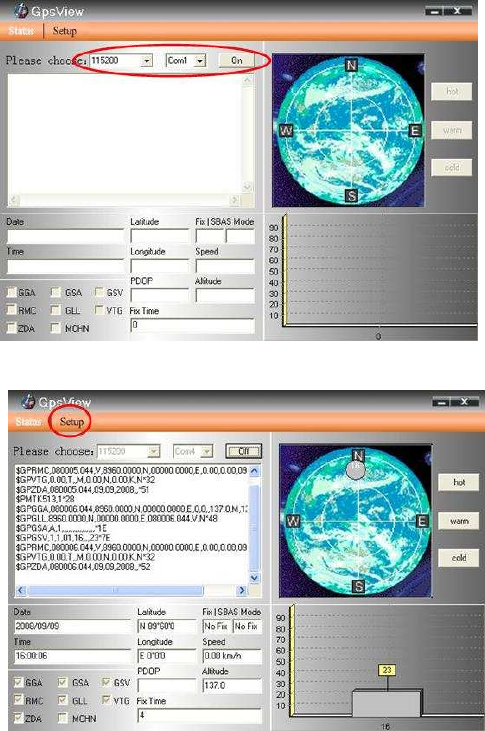Click the N compass marker on upper globe

(351, 65)
